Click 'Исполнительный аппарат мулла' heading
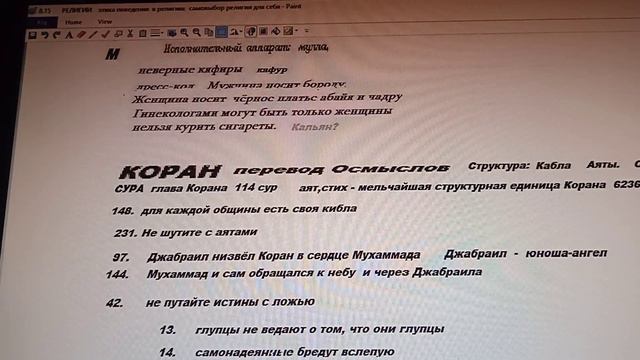Viewport: 640px width, 360px height. click(x=246, y=48)
